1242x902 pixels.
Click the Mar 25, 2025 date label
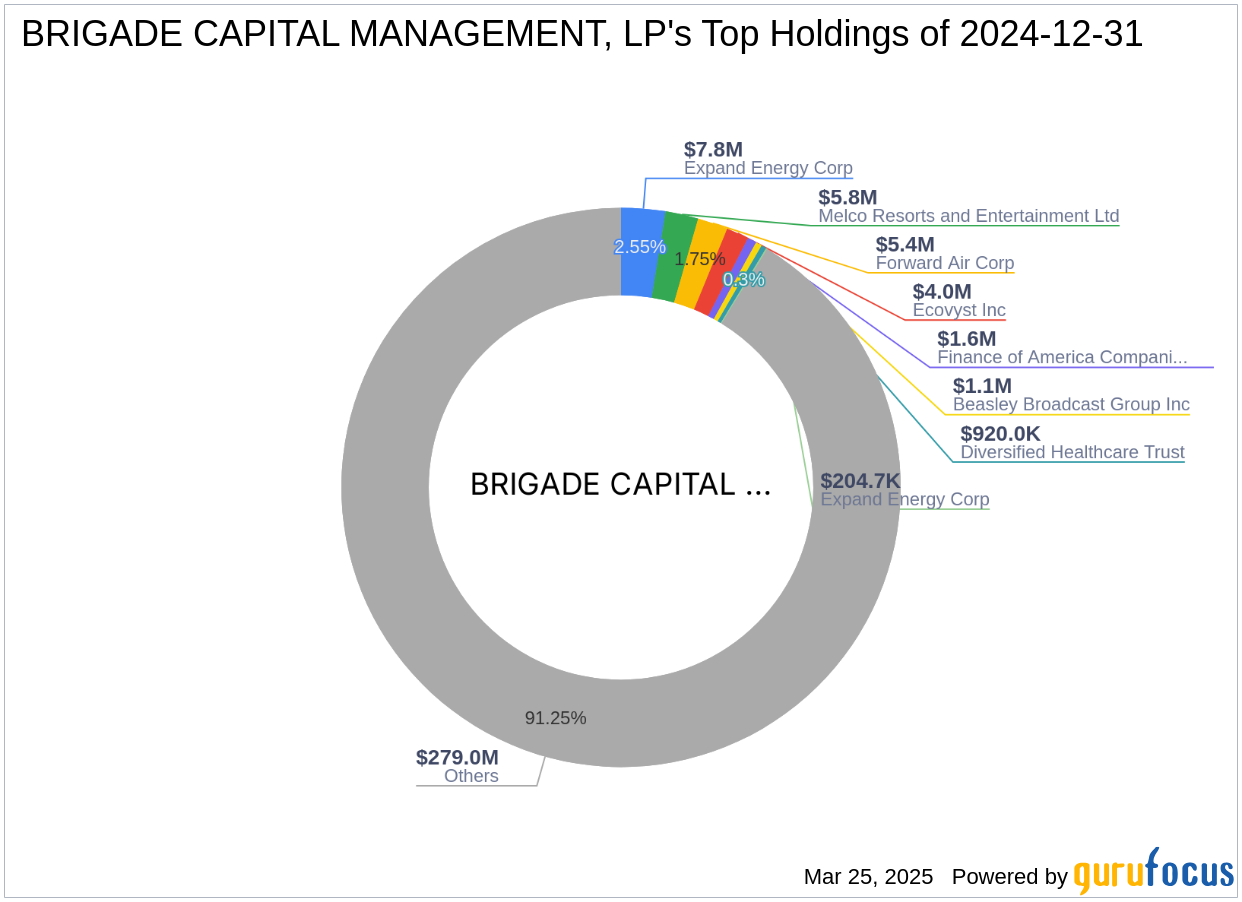click(x=868, y=877)
